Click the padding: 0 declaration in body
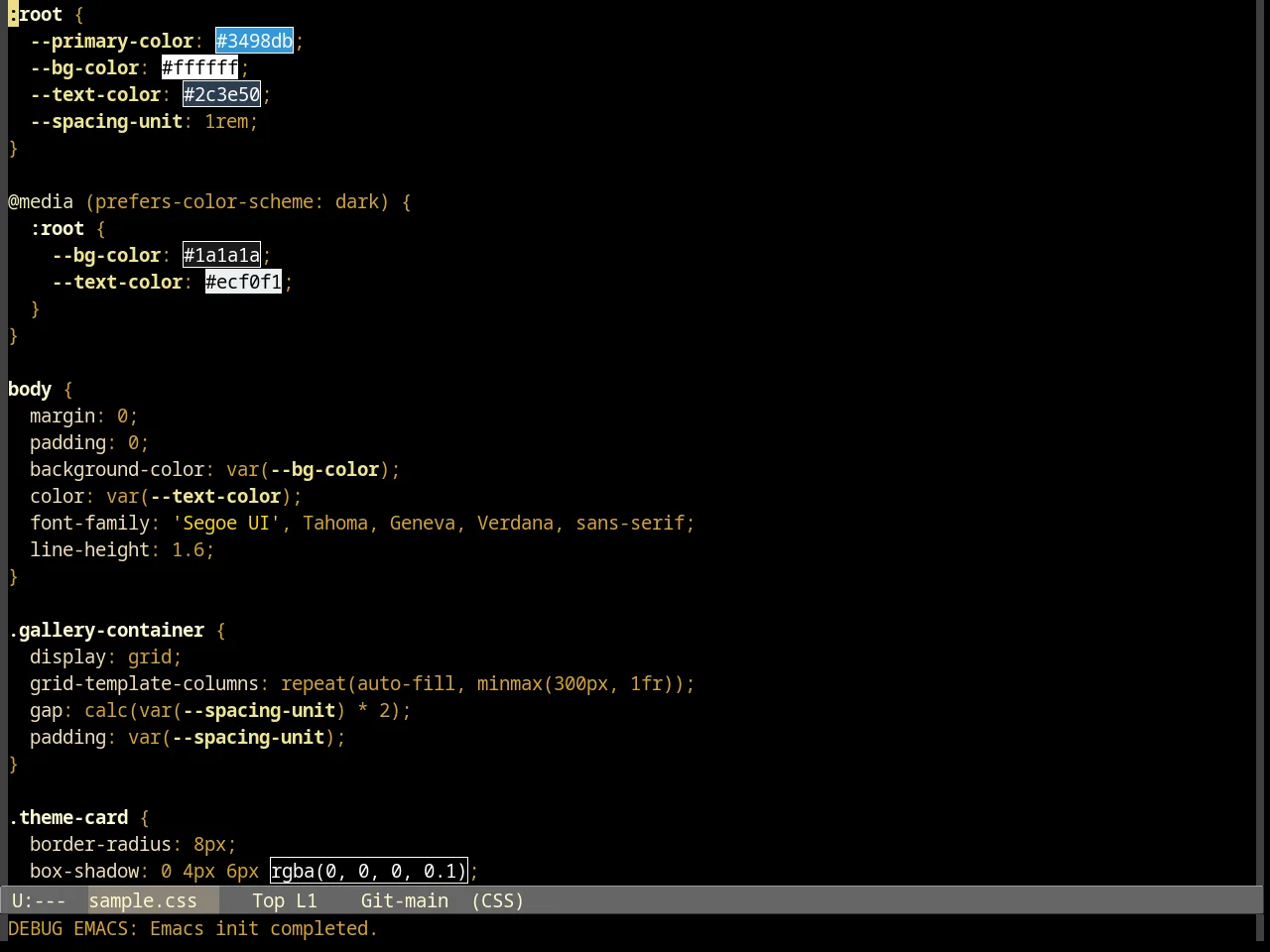Viewport: 1270px width, 952px height. [x=89, y=442]
